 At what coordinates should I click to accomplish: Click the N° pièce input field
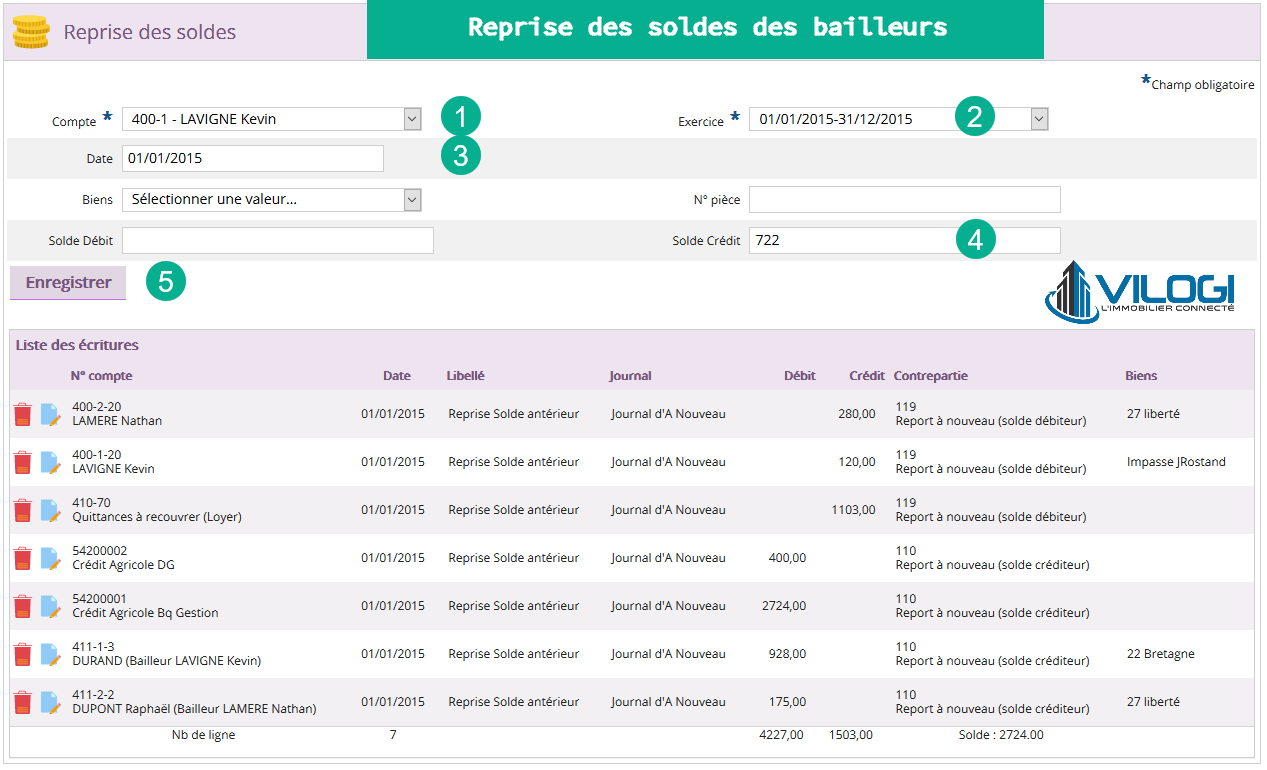pos(905,199)
